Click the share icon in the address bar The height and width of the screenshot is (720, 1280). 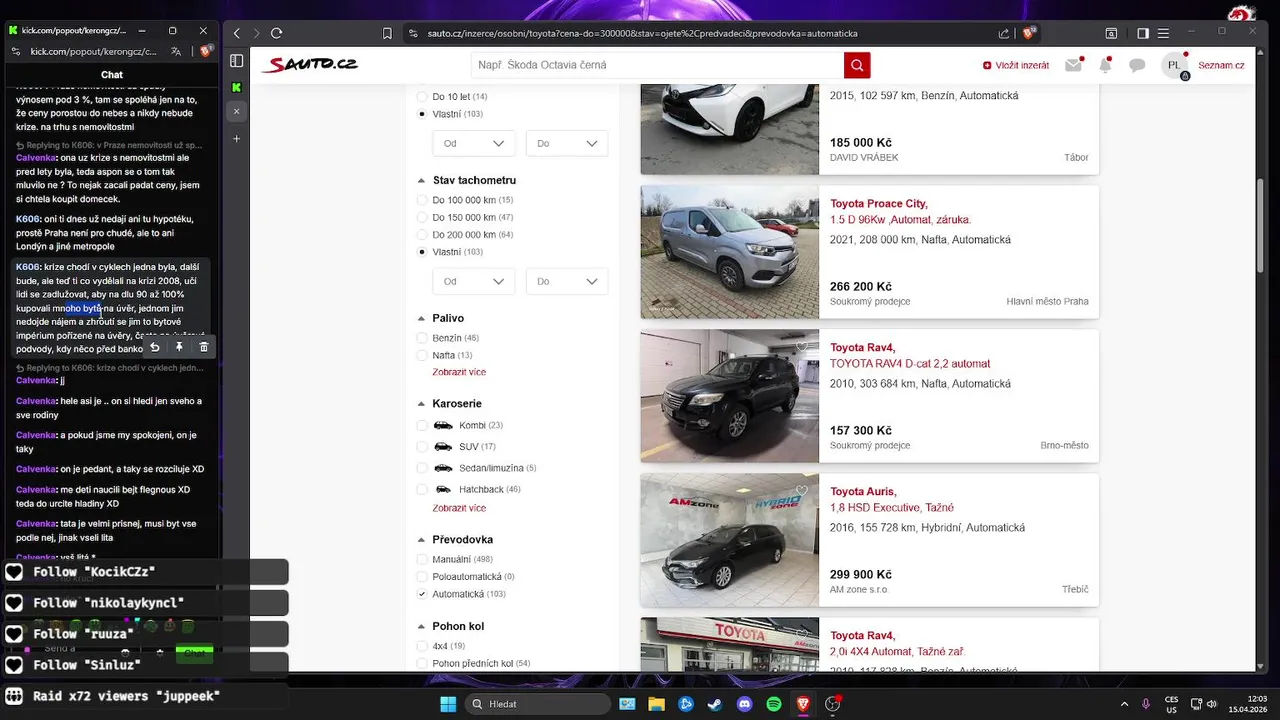click(x=1004, y=33)
